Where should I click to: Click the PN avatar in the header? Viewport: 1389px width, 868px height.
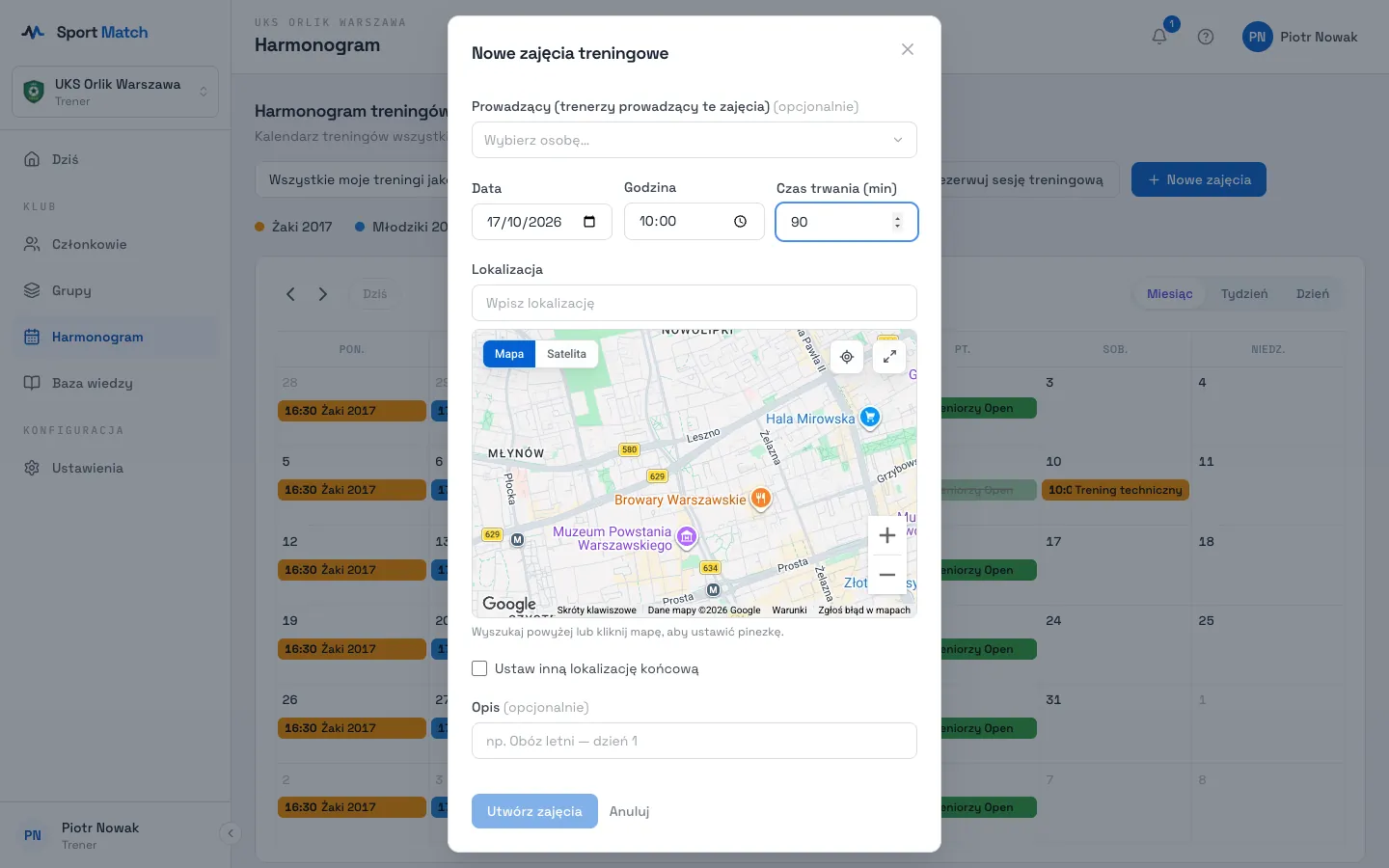click(x=1257, y=37)
